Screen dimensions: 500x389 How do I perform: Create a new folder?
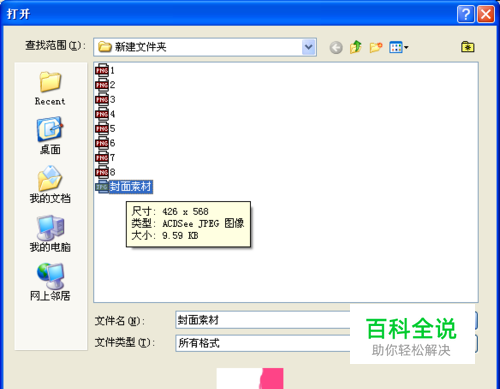pyautogui.click(x=376, y=47)
